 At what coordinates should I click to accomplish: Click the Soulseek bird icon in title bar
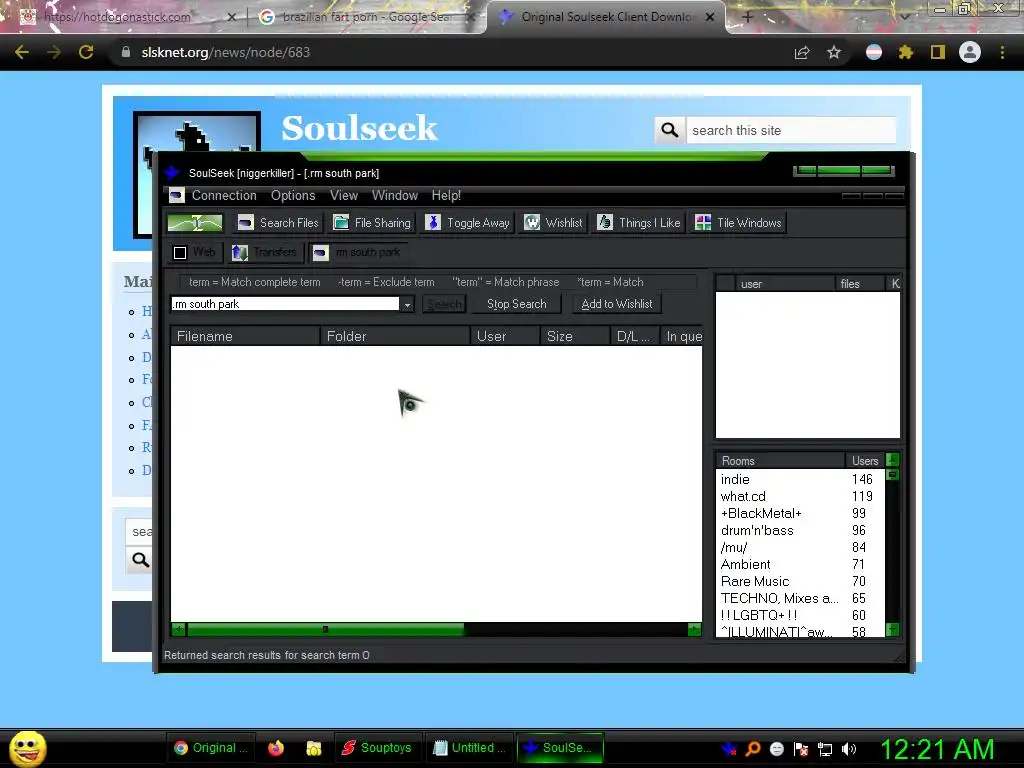coord(172,172)
